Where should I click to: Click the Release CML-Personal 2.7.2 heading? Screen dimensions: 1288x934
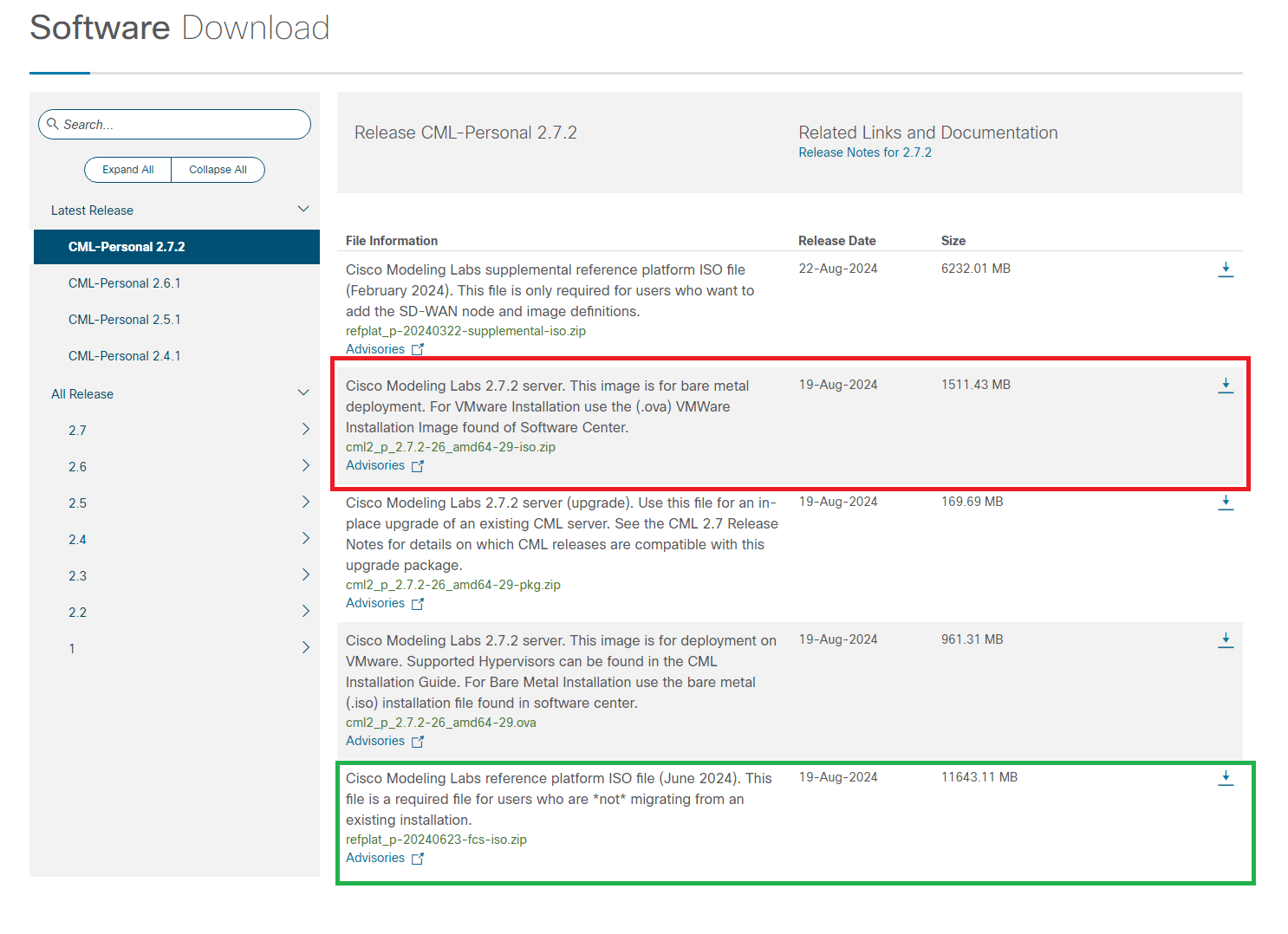465,133
